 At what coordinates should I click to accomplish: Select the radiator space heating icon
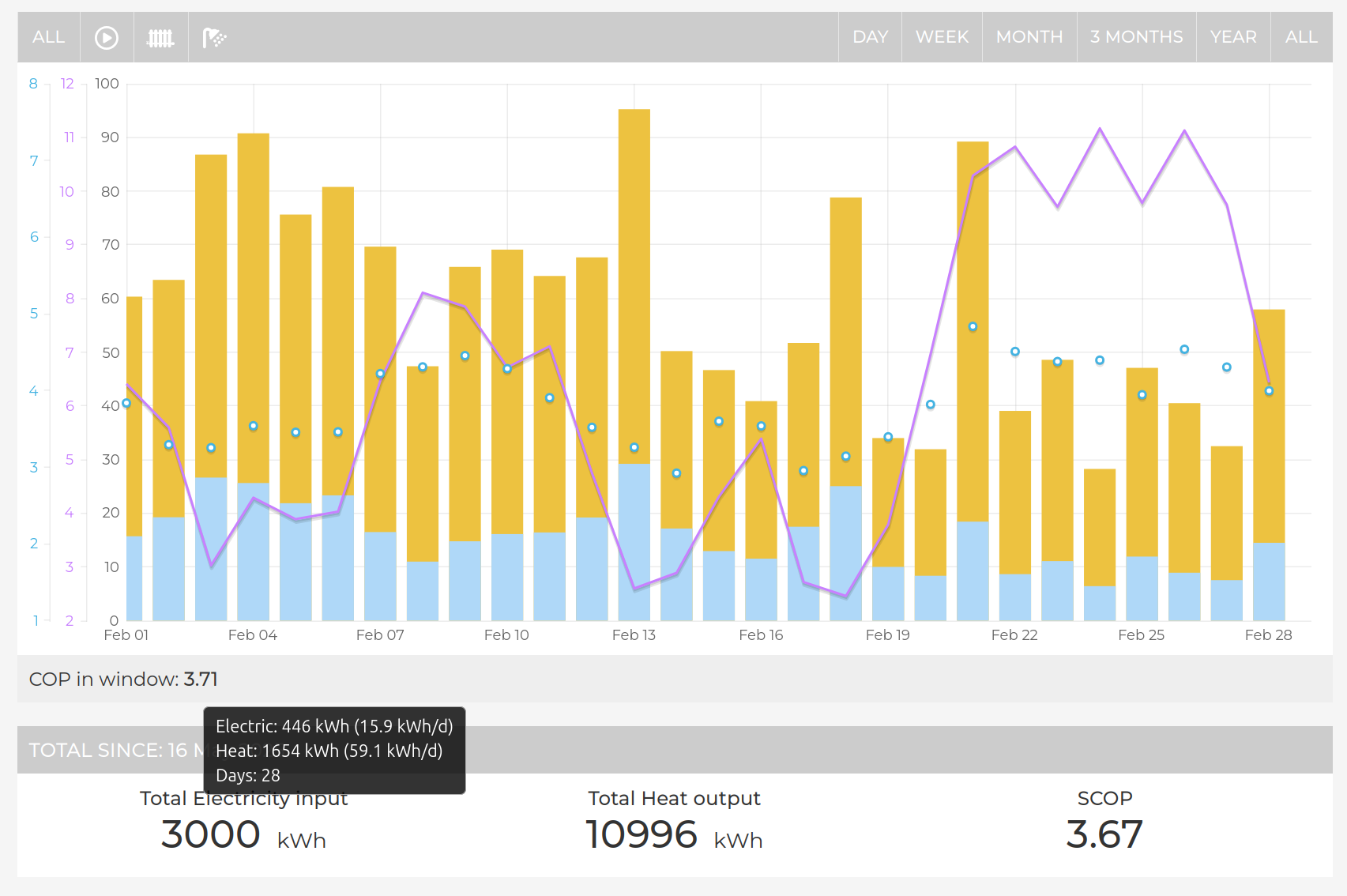coord(160,37)
